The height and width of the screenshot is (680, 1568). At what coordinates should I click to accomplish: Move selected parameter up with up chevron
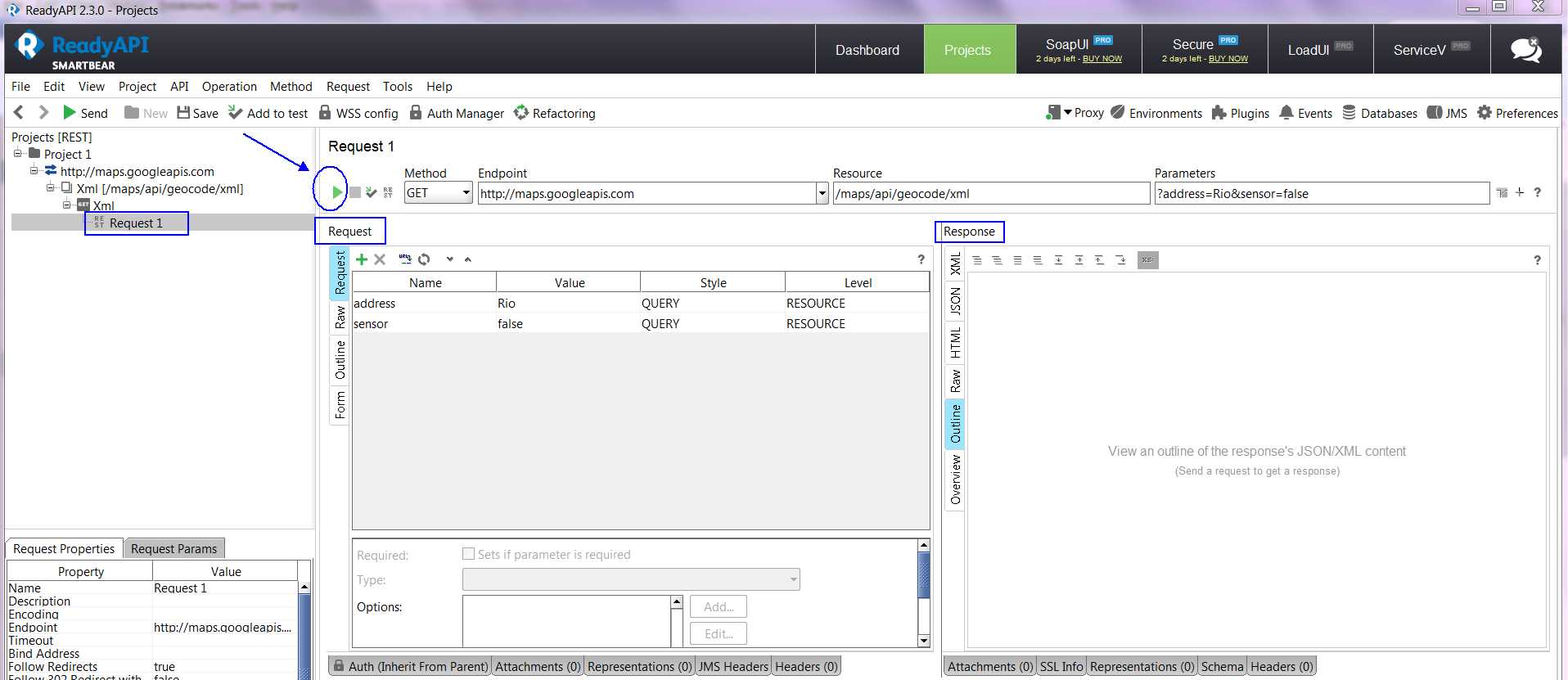pyautogui.click(x=468, y=259)
